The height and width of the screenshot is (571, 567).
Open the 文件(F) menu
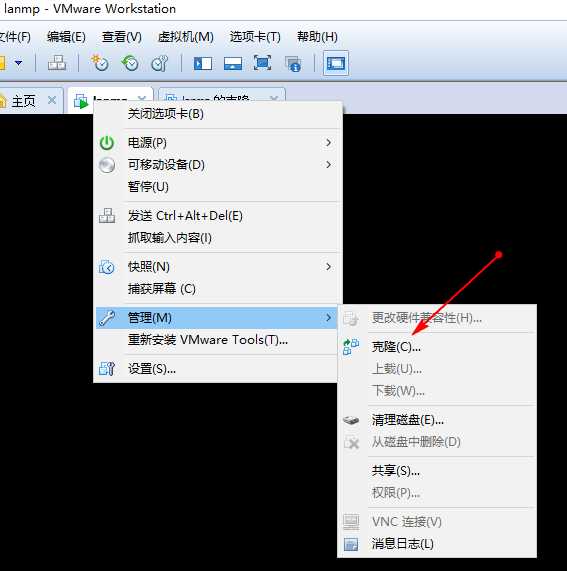tap(15, 37)
